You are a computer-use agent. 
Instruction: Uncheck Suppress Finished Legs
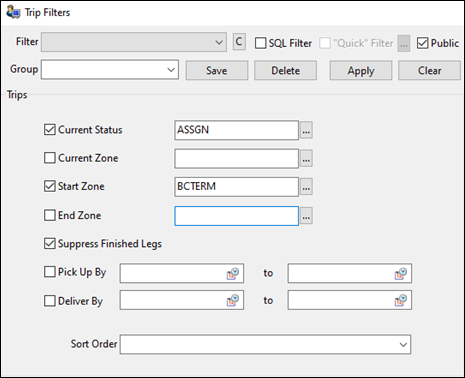(50, 244)
